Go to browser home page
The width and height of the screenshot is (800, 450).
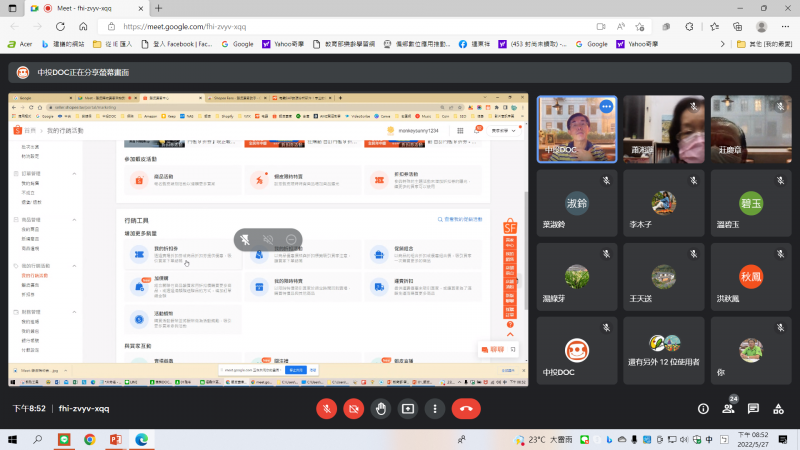click(x=83, y=27)
